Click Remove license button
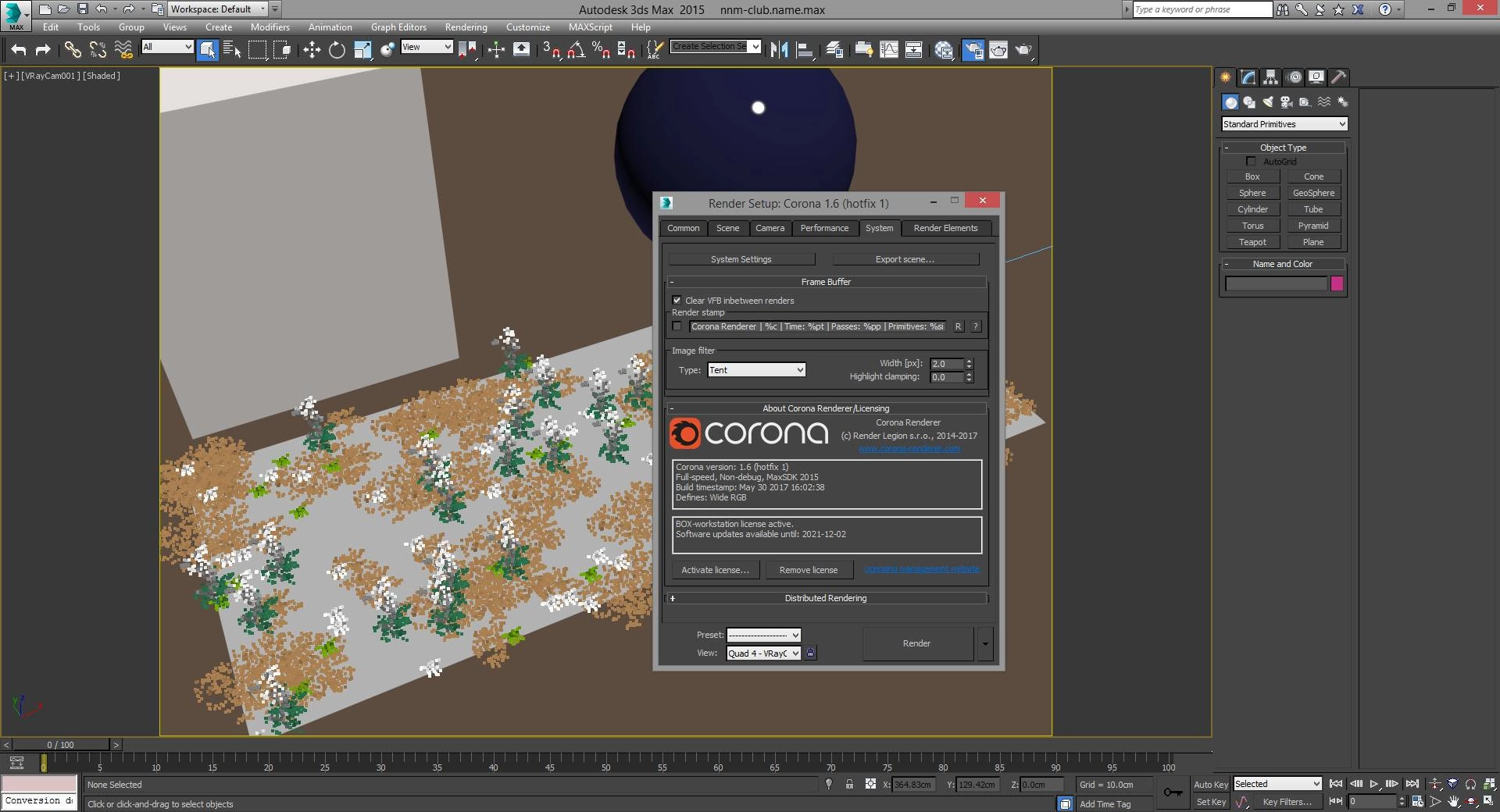 (809, 570)
